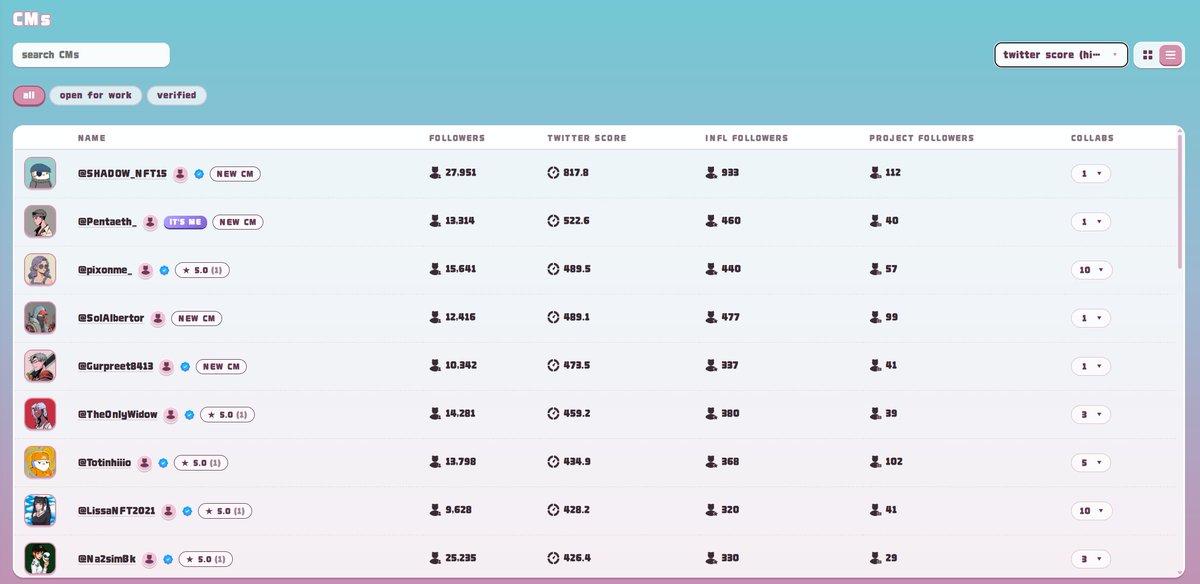1200x584 pixels.
Task: Click the pink profile icon beside @SHADOW_NFT15
Action: (180, 174)
